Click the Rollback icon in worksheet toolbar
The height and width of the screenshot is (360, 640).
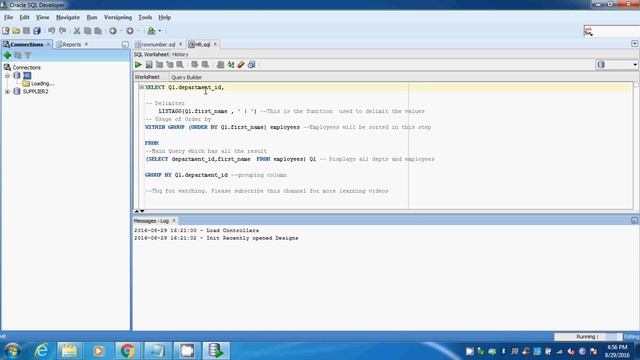tap(205, 64)
